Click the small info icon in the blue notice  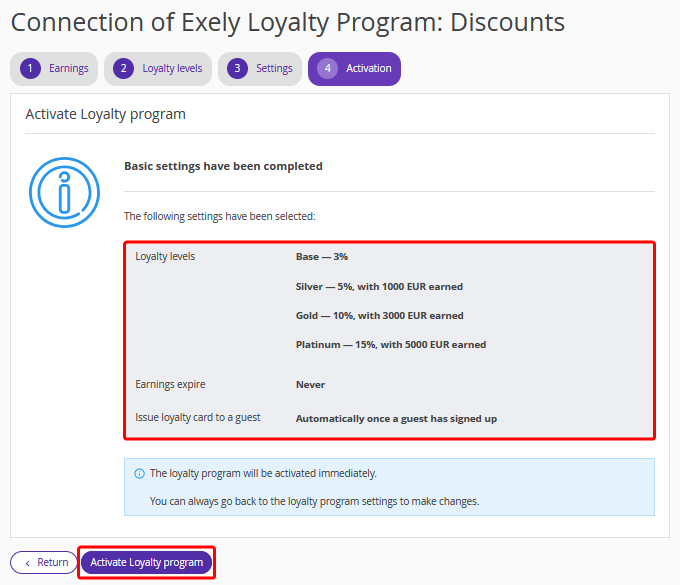point(139,474)
